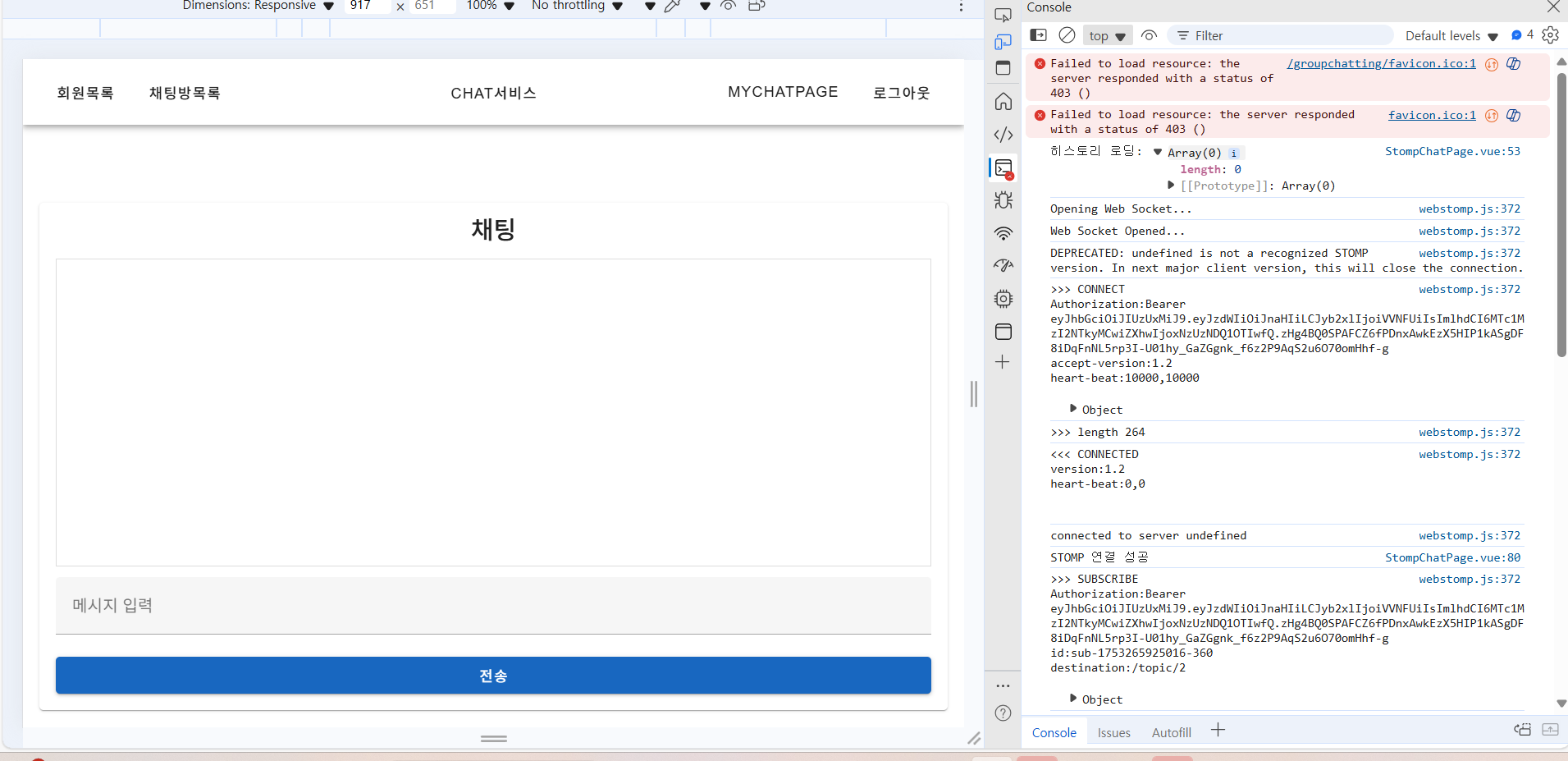The width and height of the screenshot is (1568, 761).
Task: Rotate the device viewport
Action: click(757, 6)
